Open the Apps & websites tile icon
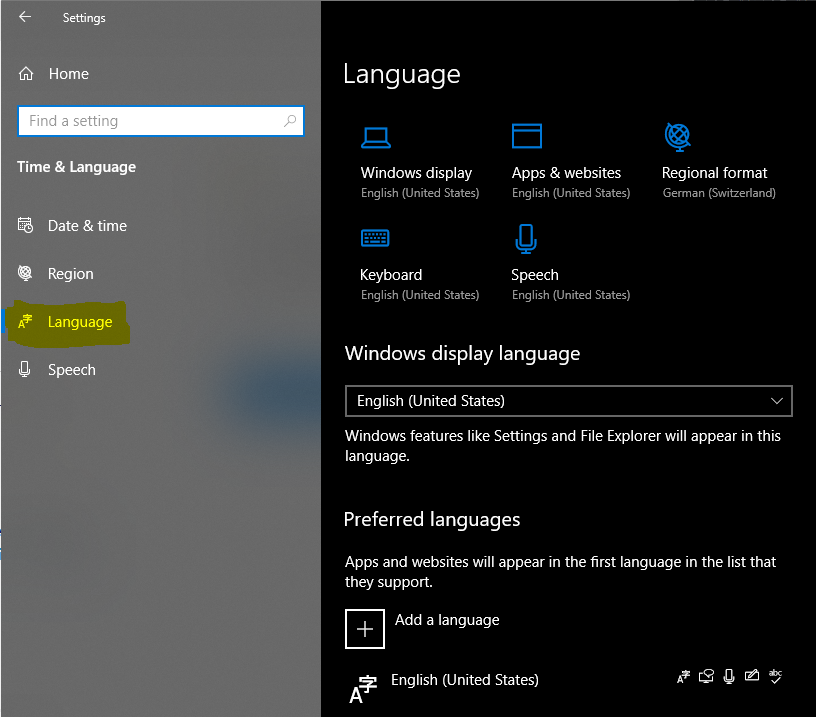816x717 pixels. click(527, 136)
